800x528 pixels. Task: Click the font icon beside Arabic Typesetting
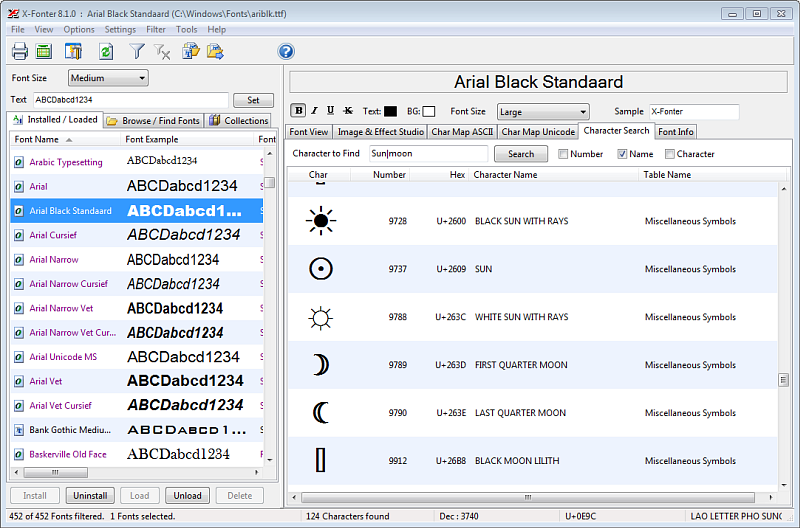point(19,162)
